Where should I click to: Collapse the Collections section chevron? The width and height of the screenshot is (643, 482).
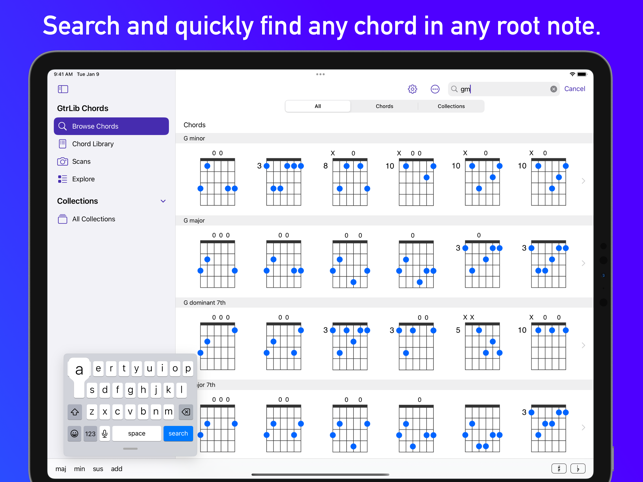click(x=163, y=201)
